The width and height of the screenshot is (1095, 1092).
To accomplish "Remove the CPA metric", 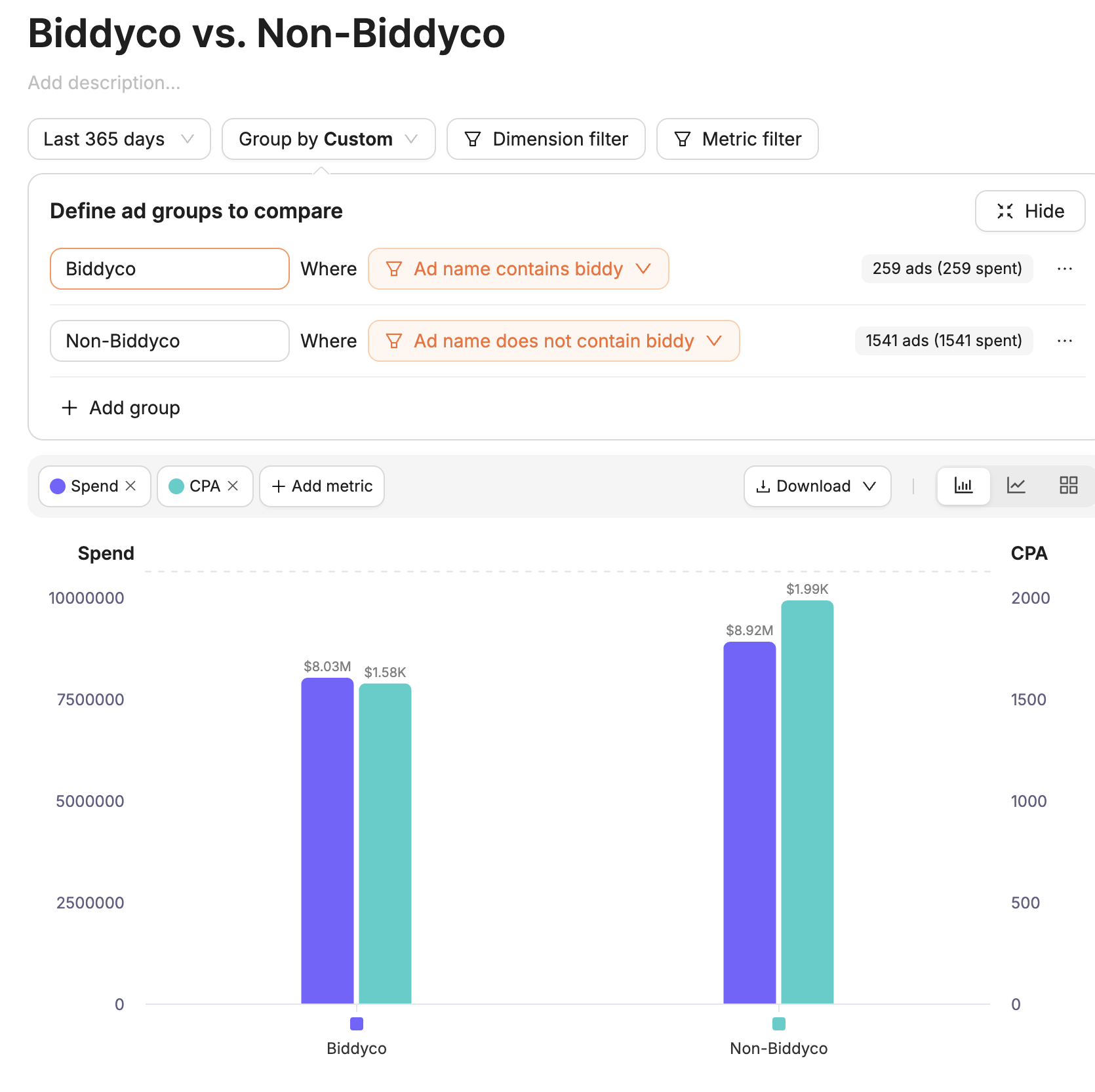I will click(x=233, y=486).
